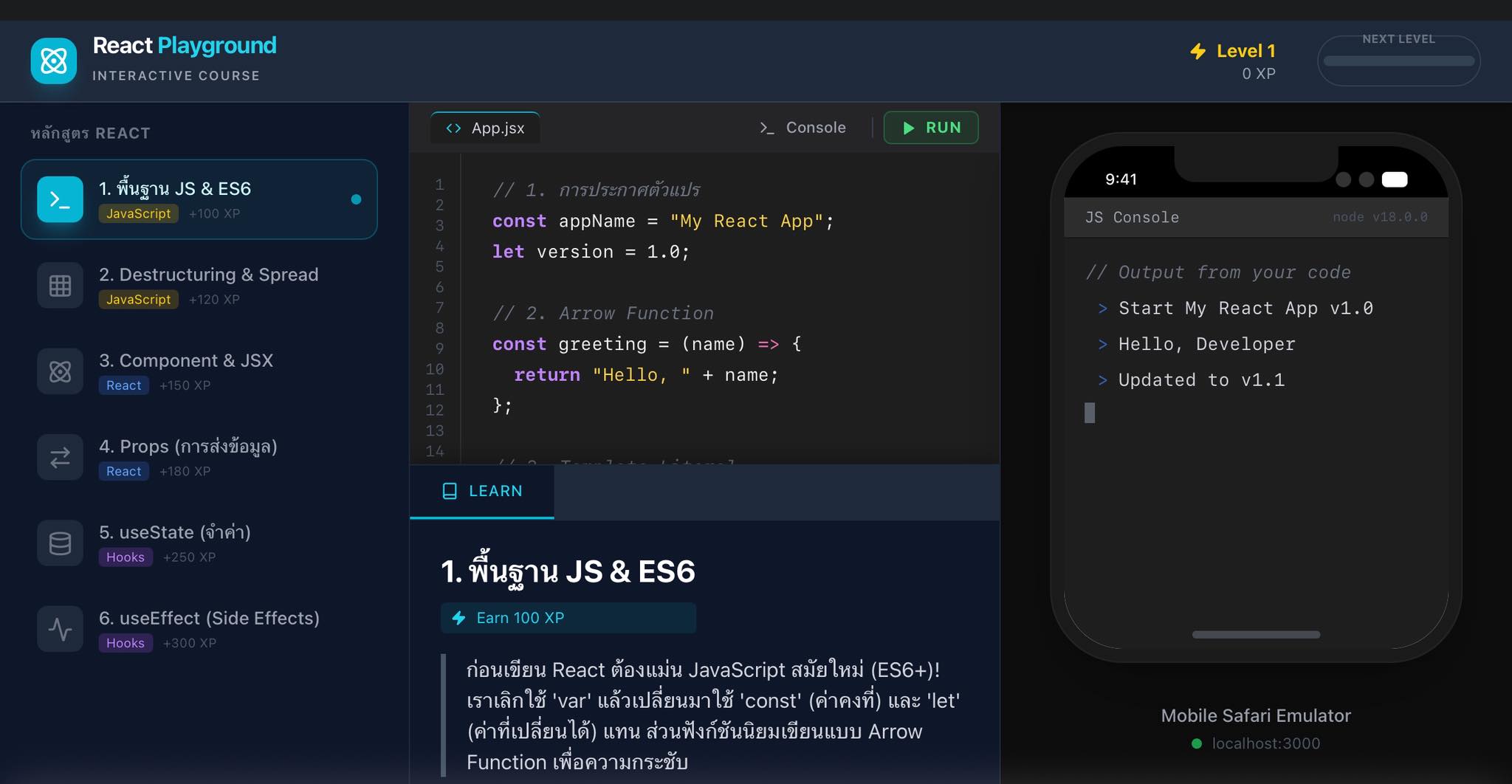The height and width of the screenshot is (784, 1512).
Task: Open lesson 2. Destructuring & Spread
Action: pyautogui.click(x=199, y=286)
